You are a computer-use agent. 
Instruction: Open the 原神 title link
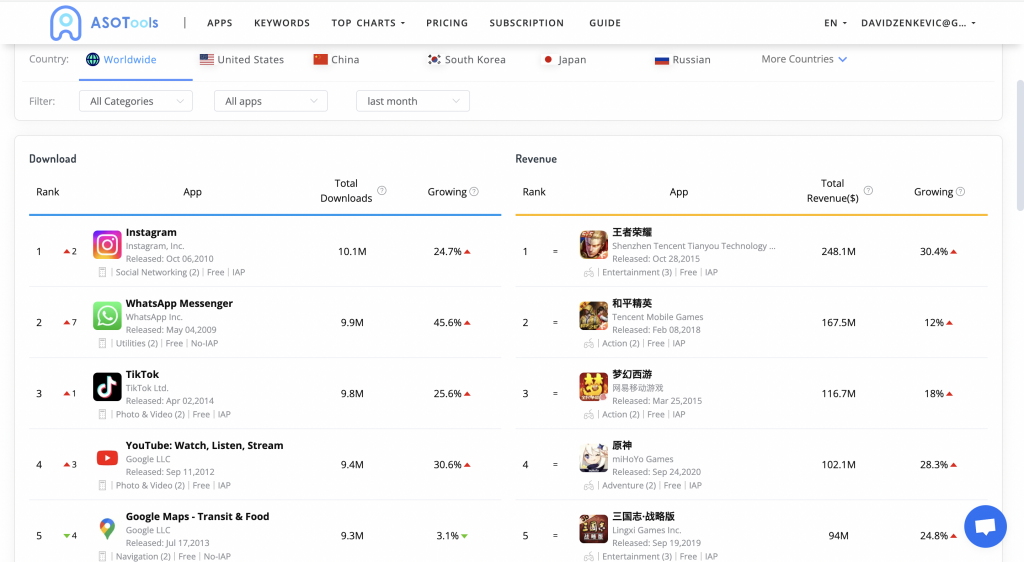click(x=622, y=446)
